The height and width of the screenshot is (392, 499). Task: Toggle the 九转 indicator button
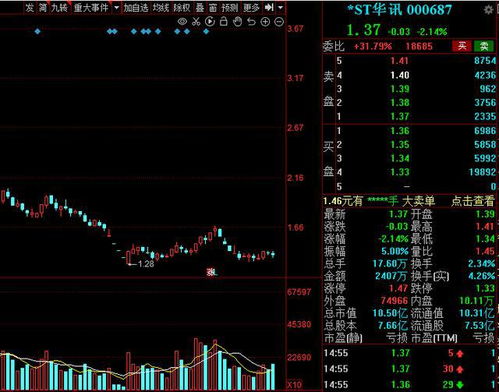pyautogui.click(x=59, y=7)
